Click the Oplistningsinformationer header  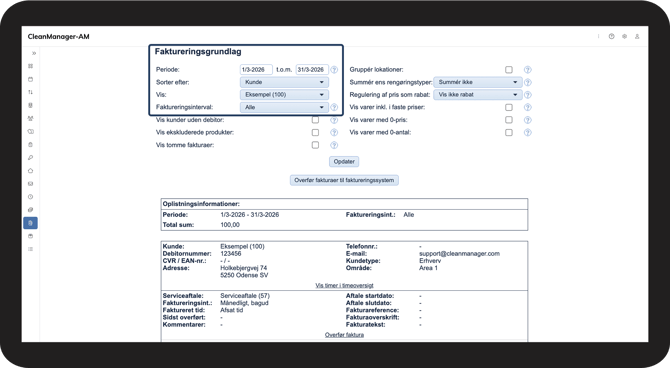click(x=201, y=204)
